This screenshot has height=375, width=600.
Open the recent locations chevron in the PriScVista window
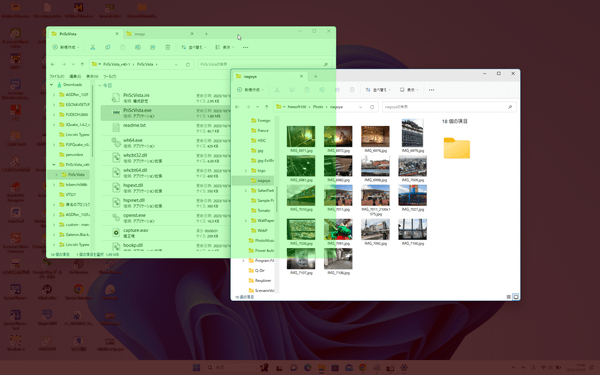(73, 64)
